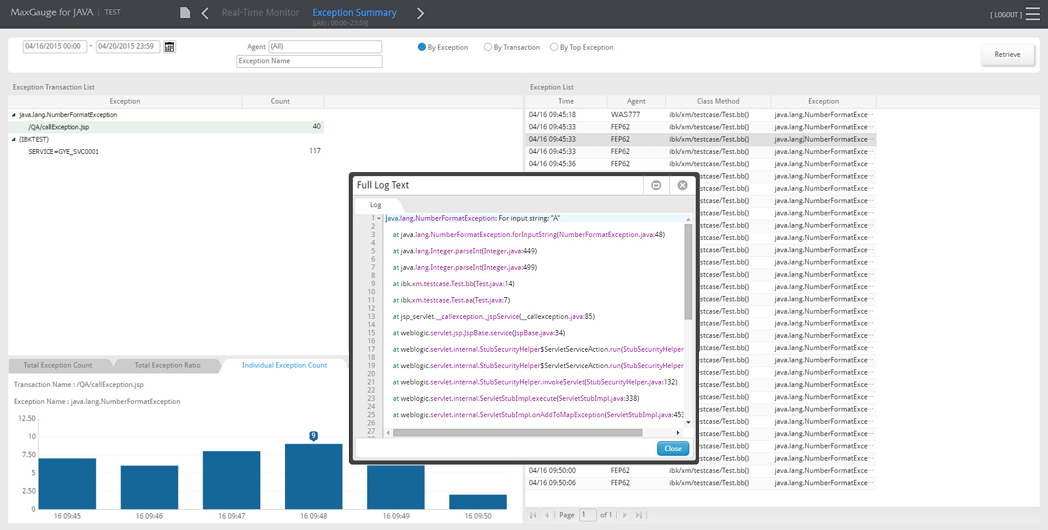Select the 04/16 09:45:36 exception row

700,164
